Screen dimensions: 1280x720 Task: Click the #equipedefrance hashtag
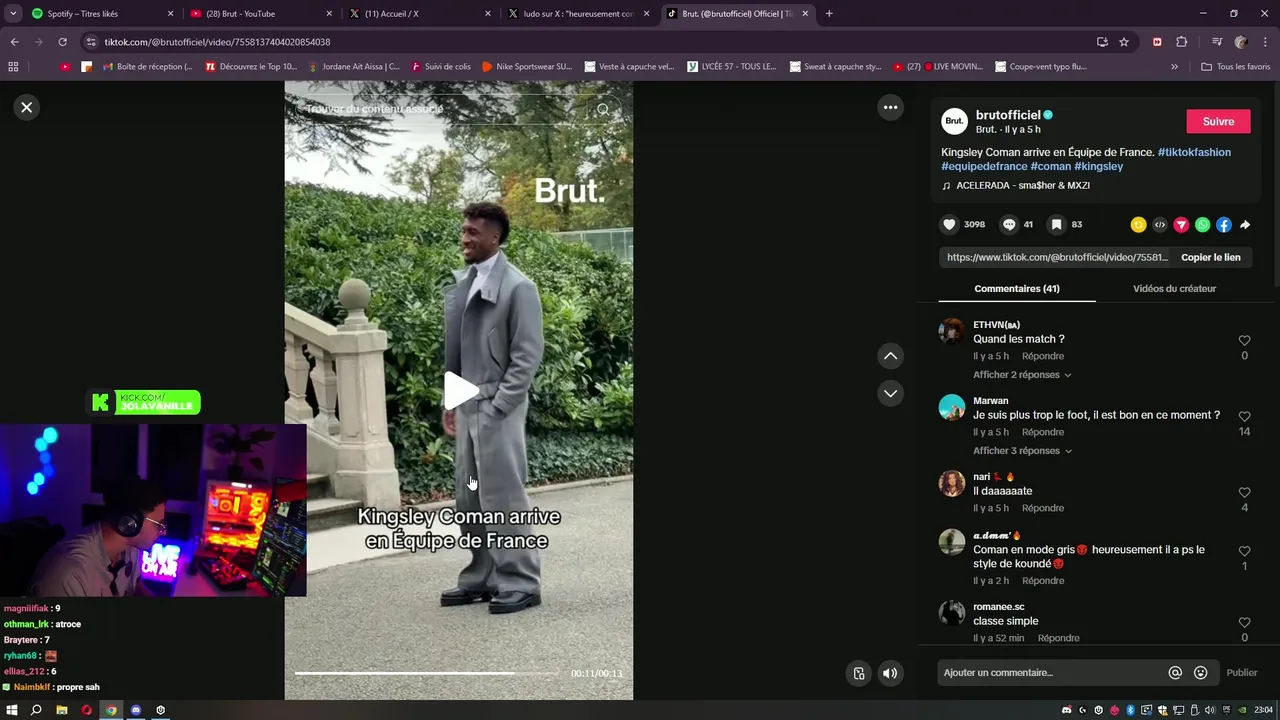click(984, 166)
